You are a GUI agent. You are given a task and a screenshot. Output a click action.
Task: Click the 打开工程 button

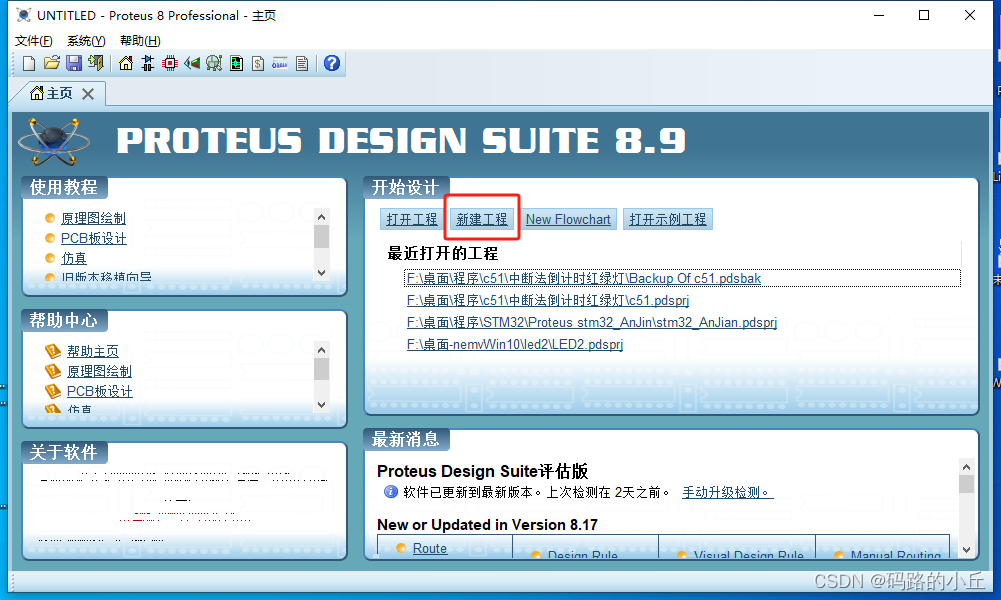pyautogui.click(x=412, y=219)
